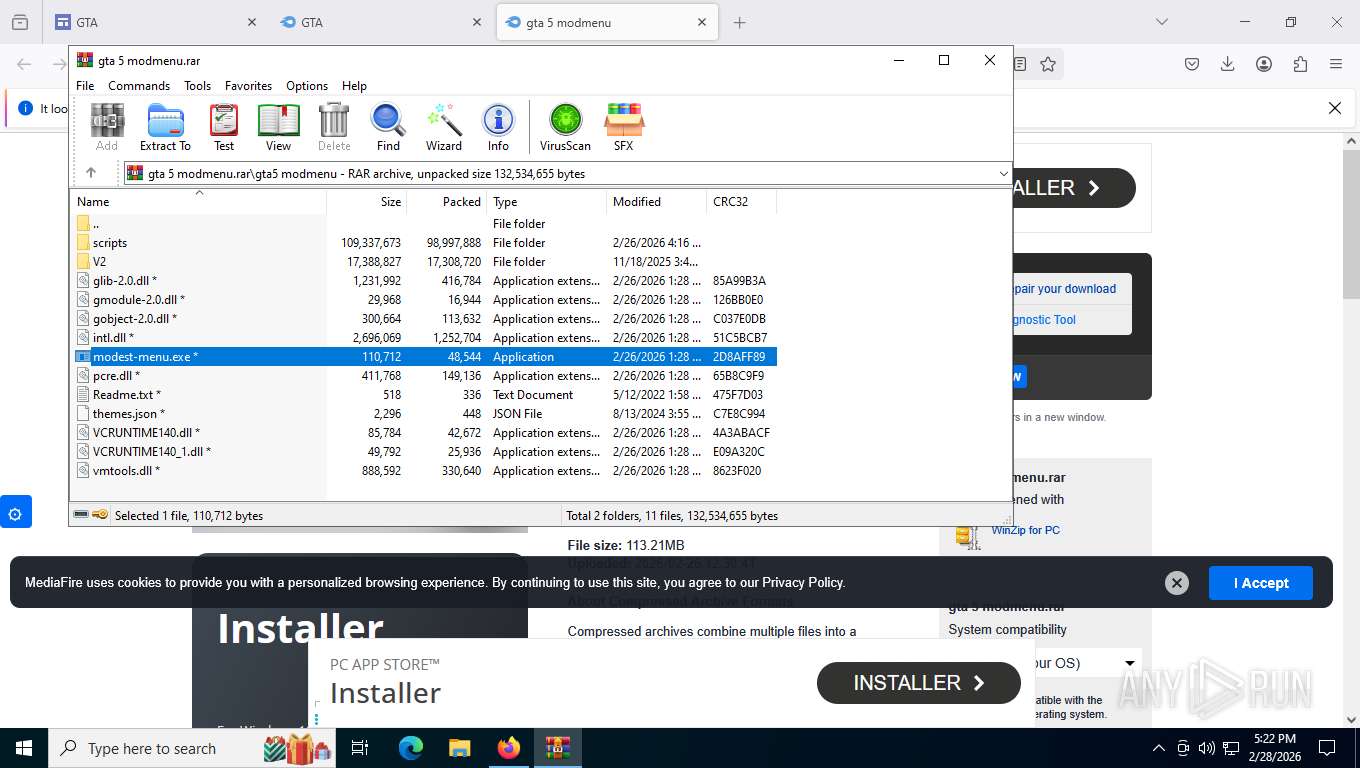Open the browser list-all-tabs chevron
The width and height of the screenshot is (1360, 768).
pyautogui.click(x=1161, y=22)
